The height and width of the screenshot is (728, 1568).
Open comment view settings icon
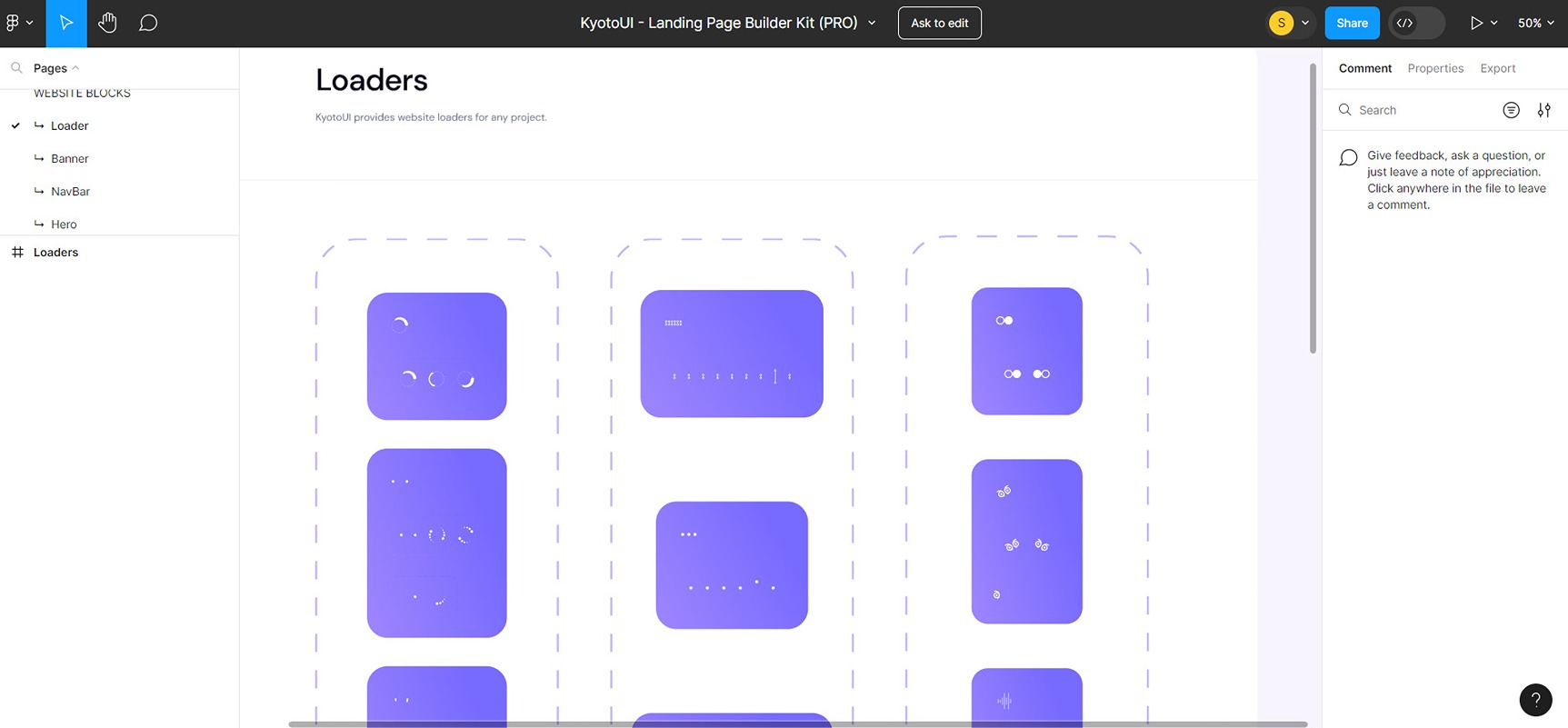pos(1543,110)
